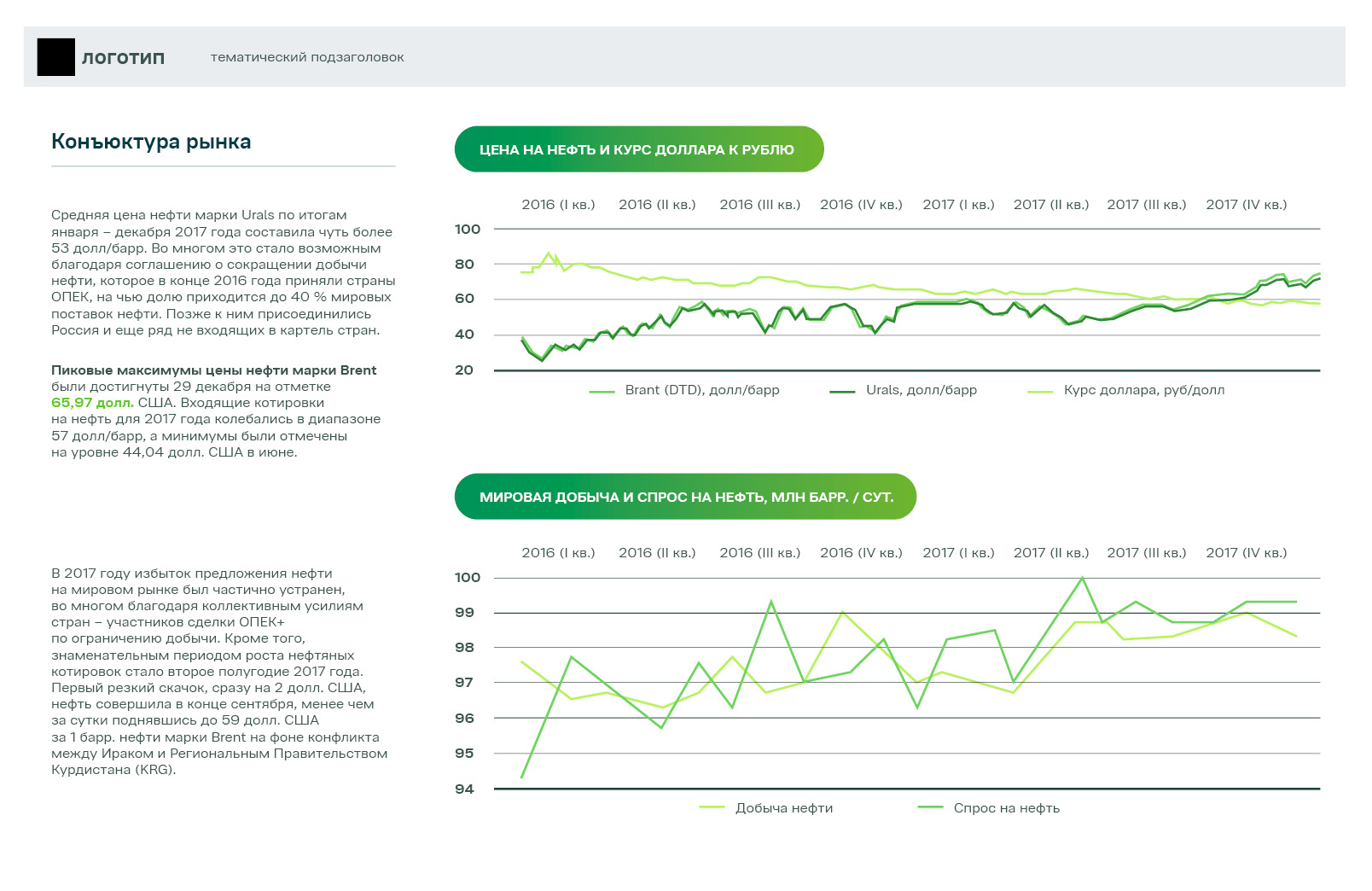Select 2016 (III кв.) in production chart
Image resolution: width=1372 pixels, height=891 pixels.
tap(759, 553)
